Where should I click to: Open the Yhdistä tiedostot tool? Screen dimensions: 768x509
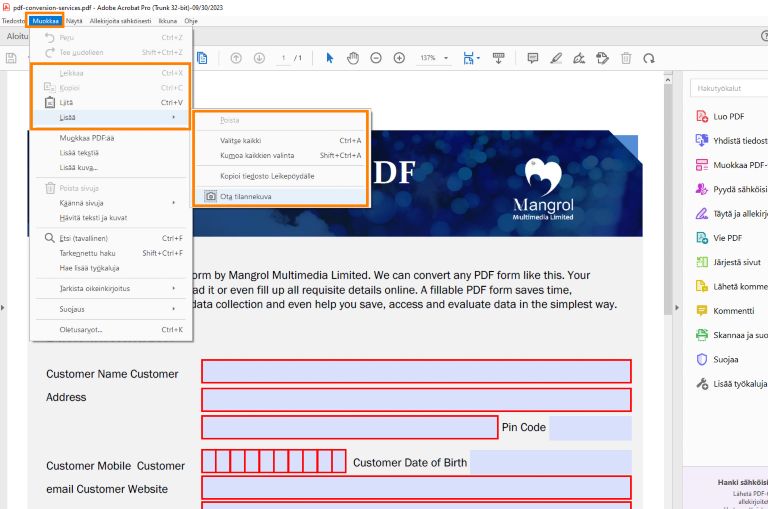731,141
